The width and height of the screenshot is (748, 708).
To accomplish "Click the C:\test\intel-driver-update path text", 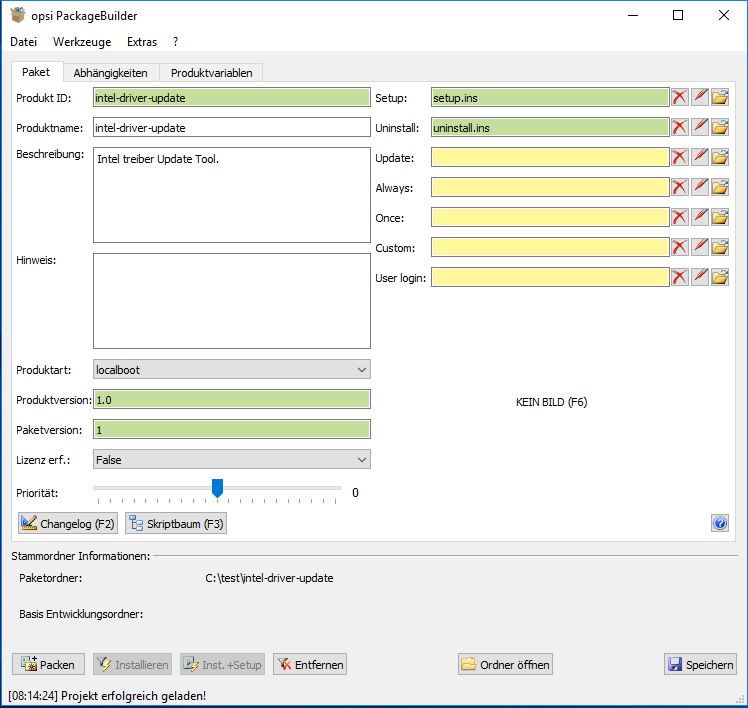I will [269, 578].
